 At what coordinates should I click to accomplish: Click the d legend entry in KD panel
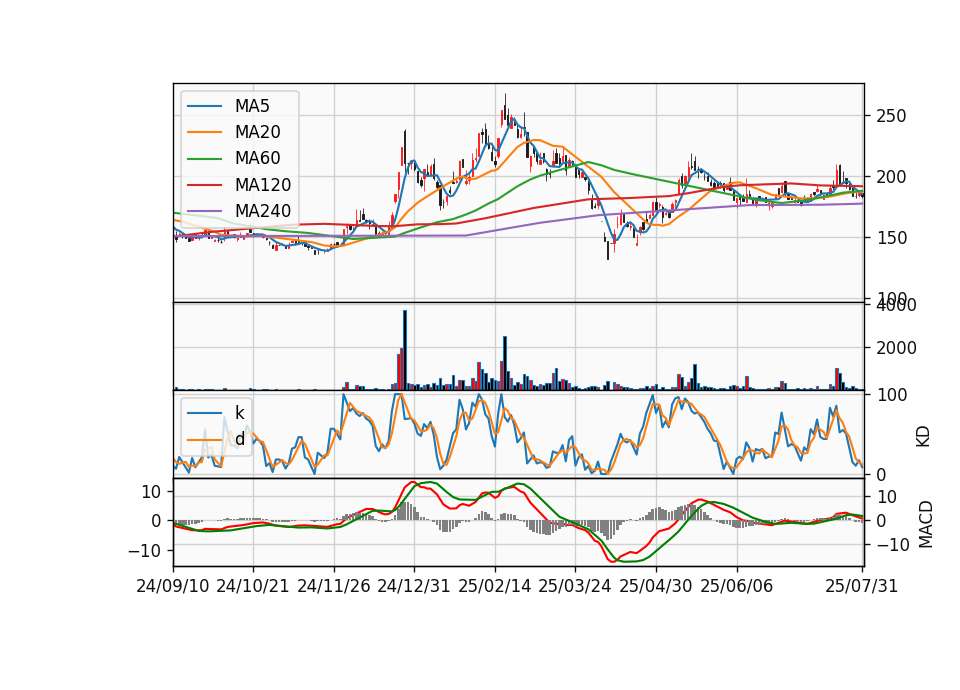click(x=216, y=439)
